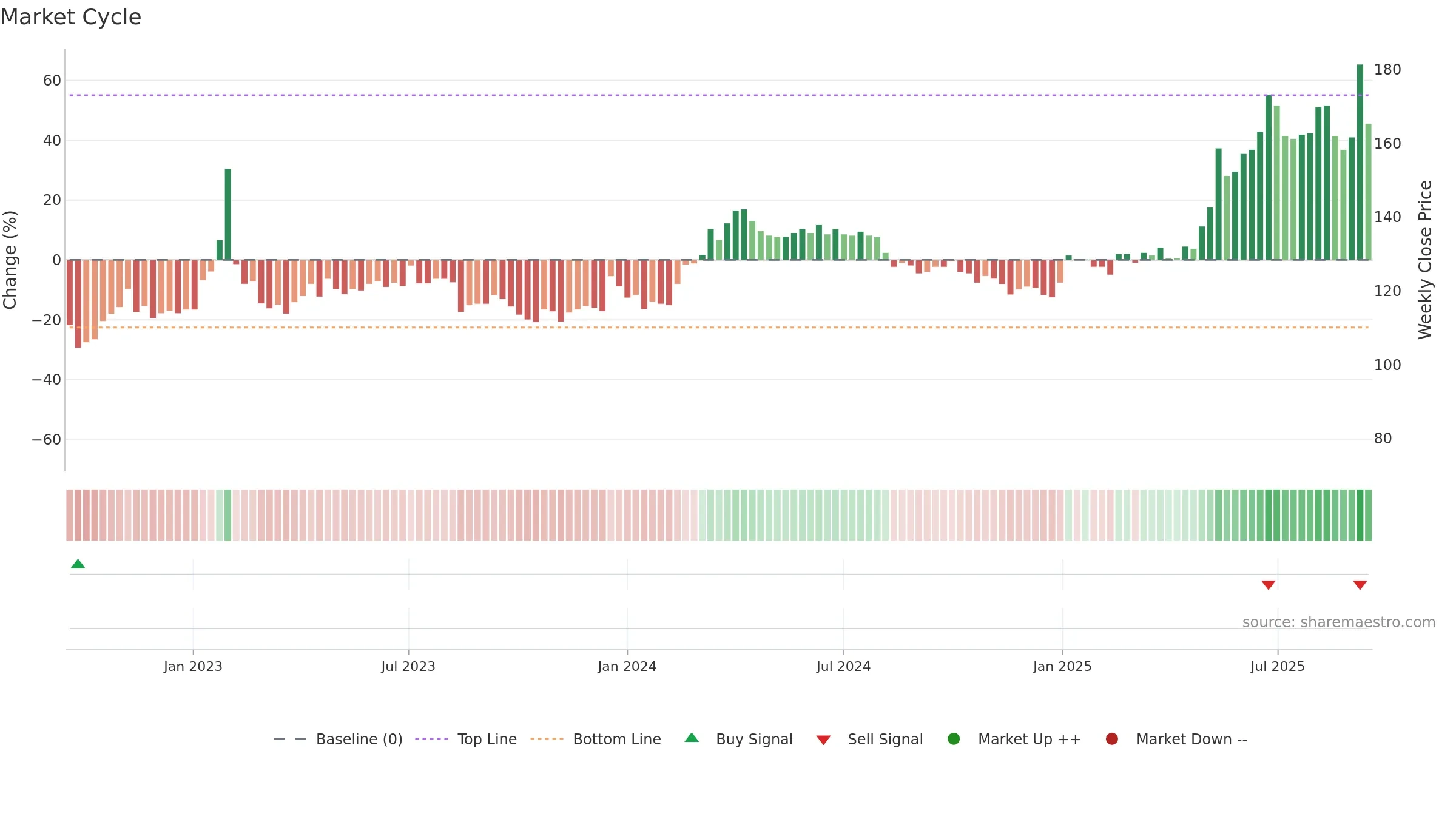Click the first red Sell Signal marker
Viewport: 1456px width, 819px height.
1269,585
